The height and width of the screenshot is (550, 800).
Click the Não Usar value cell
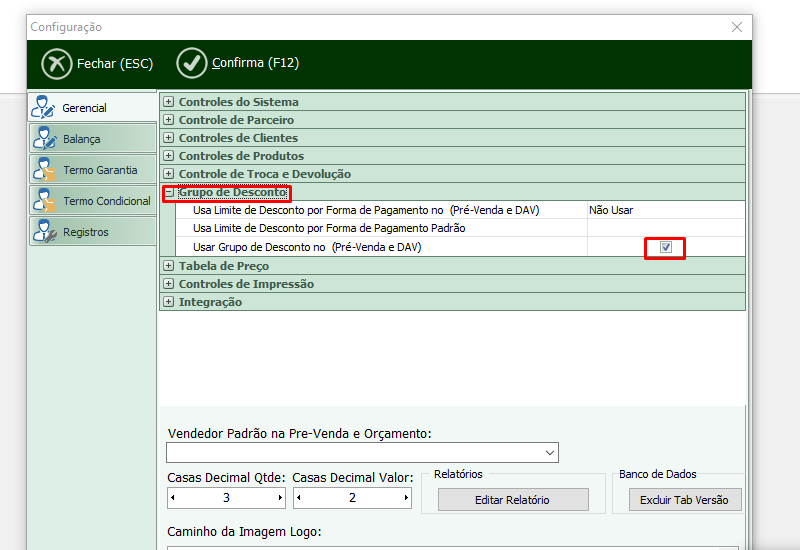pos(664,210)
